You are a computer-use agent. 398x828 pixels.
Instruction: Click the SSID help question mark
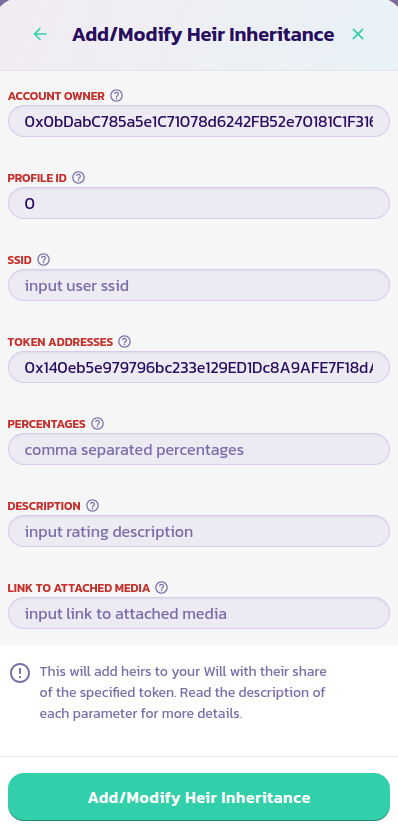44,260
